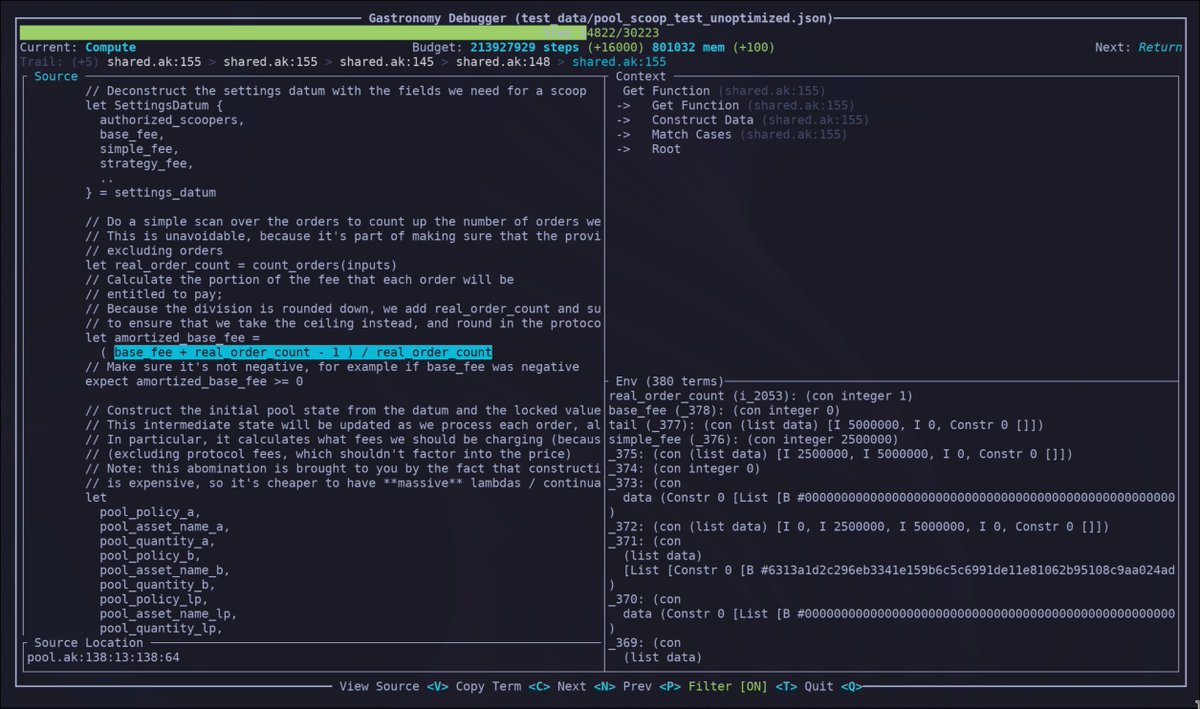The height and width of the screenshot is (709, 1200).
Task: Click the shared.ak:148 trail entry
Action: coord(503,62)
